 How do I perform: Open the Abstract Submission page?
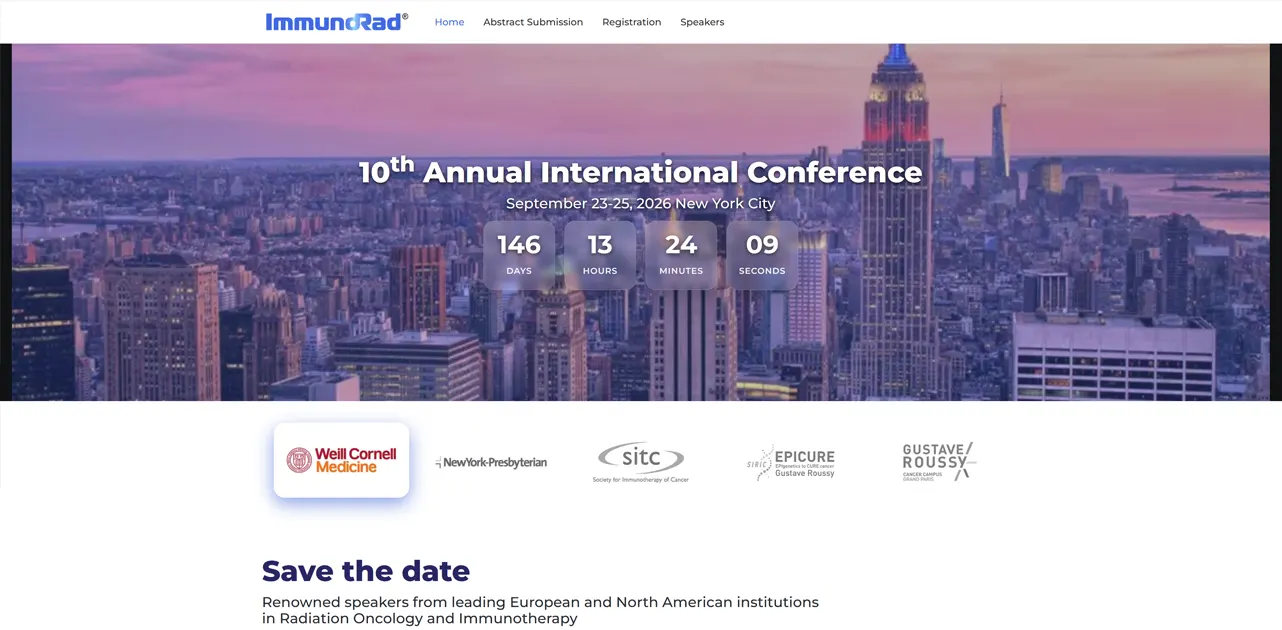click(x=532, y=22)
